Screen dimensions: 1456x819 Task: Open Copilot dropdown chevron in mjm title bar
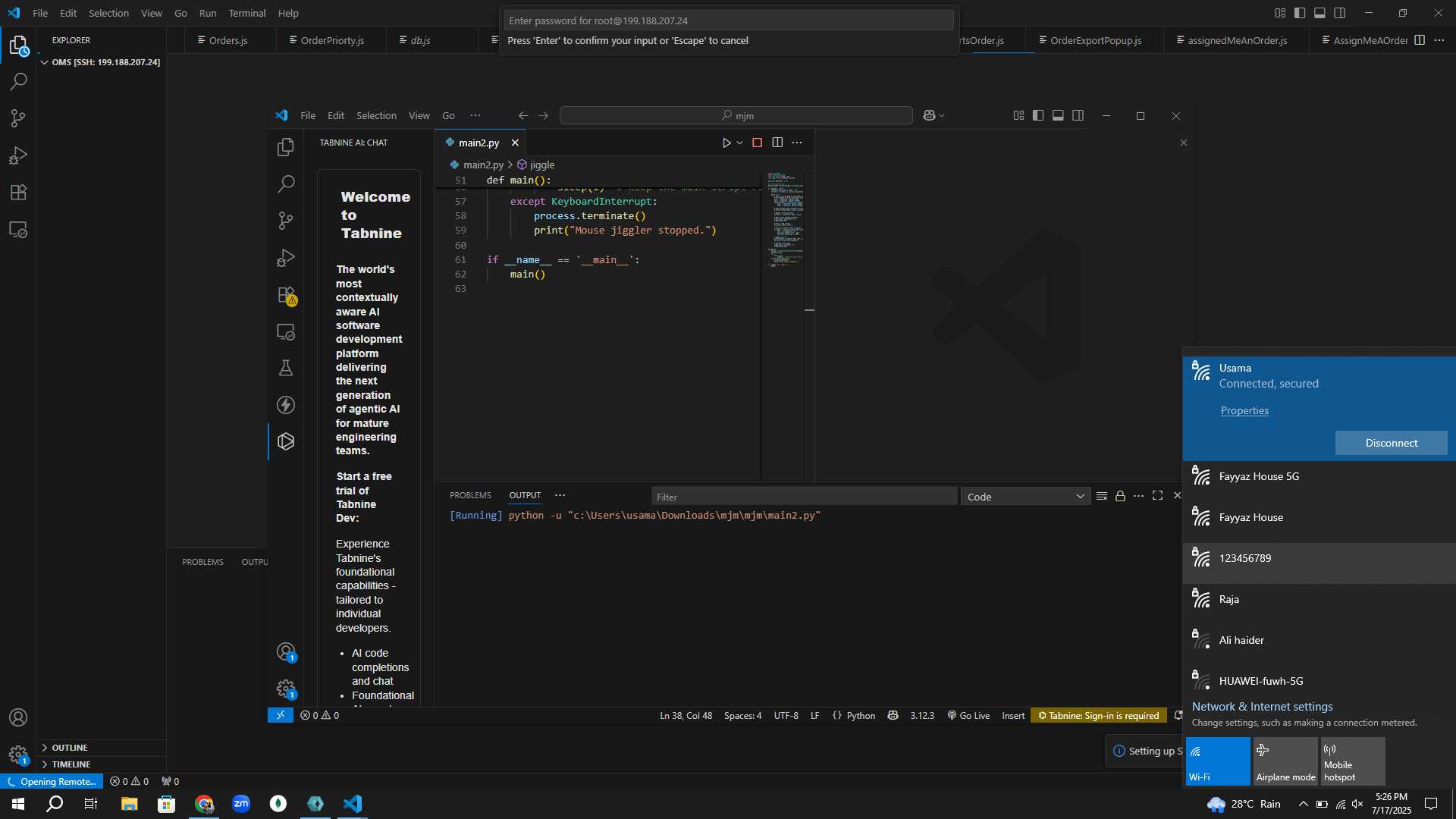942,116
